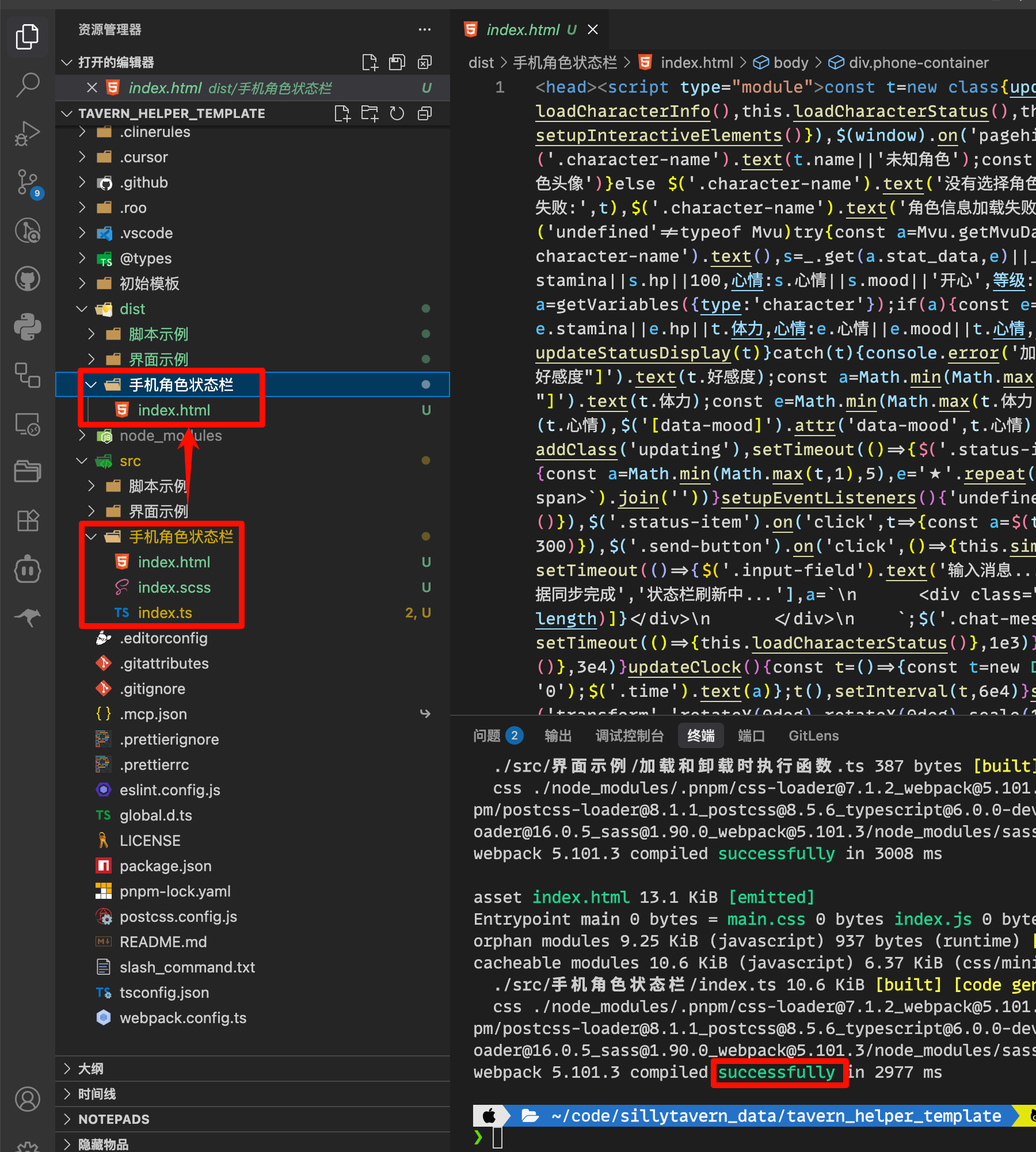The width and height of the screenshot is (1036, 1152).
Task: Collapse the src folder
Action: point(82,461)
